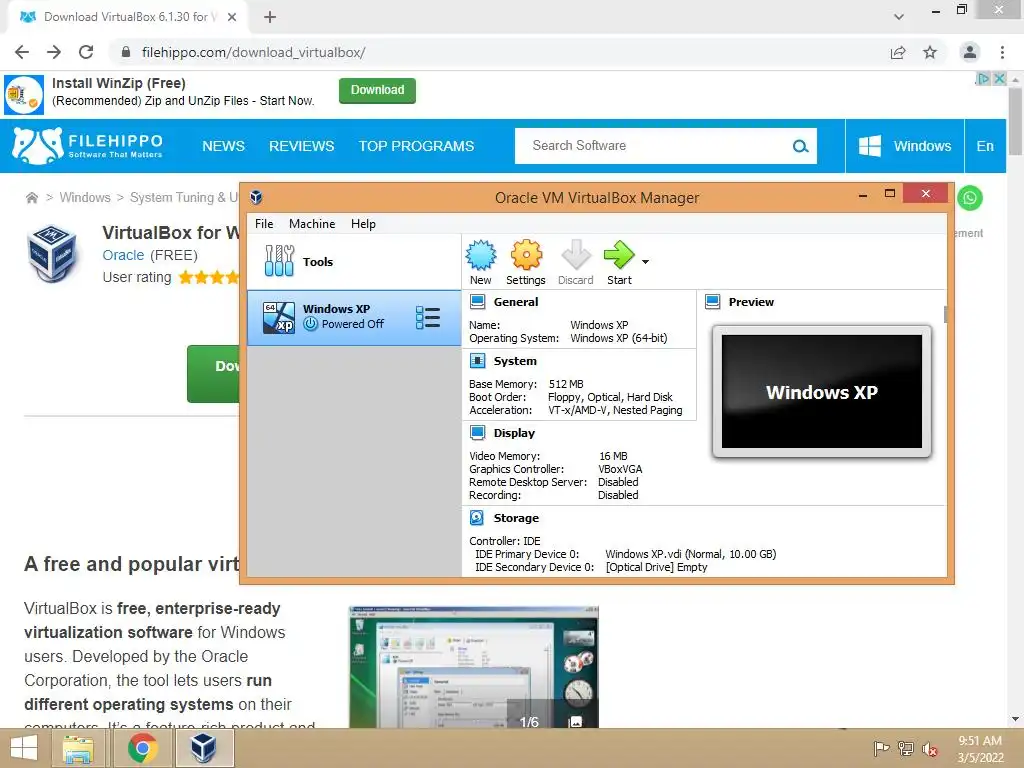Click the System section chip icon
The width and height of the screenshot is (1024, 768).
click(477, 361)
